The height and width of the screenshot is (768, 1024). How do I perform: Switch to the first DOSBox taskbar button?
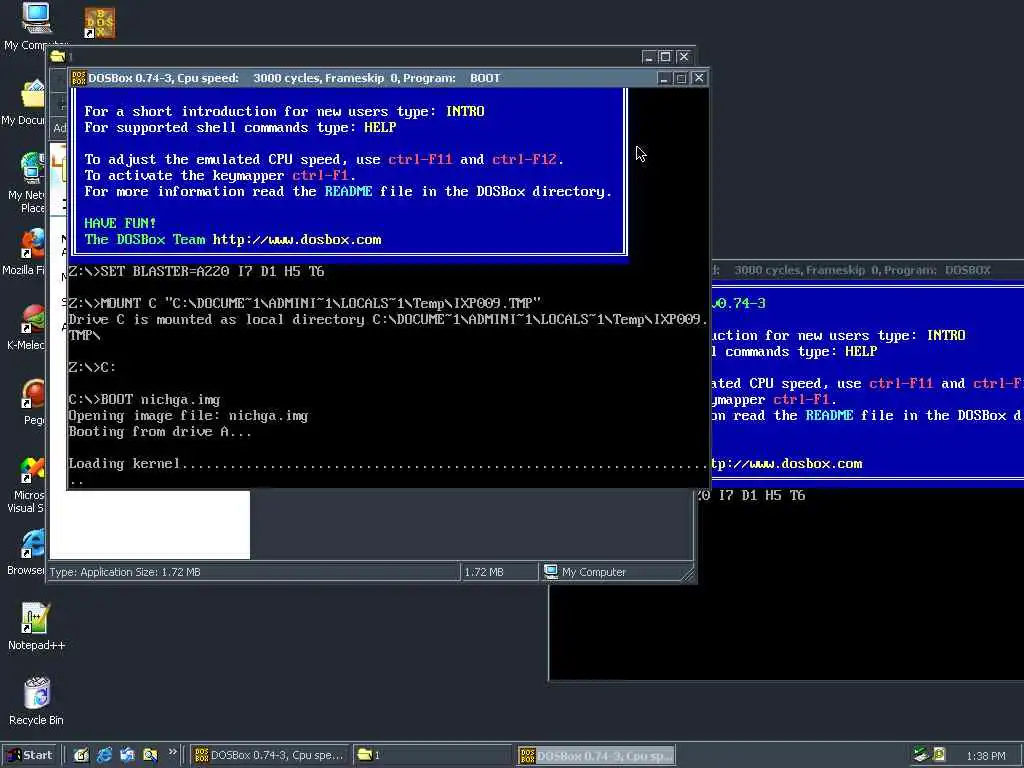coord(270,755)
